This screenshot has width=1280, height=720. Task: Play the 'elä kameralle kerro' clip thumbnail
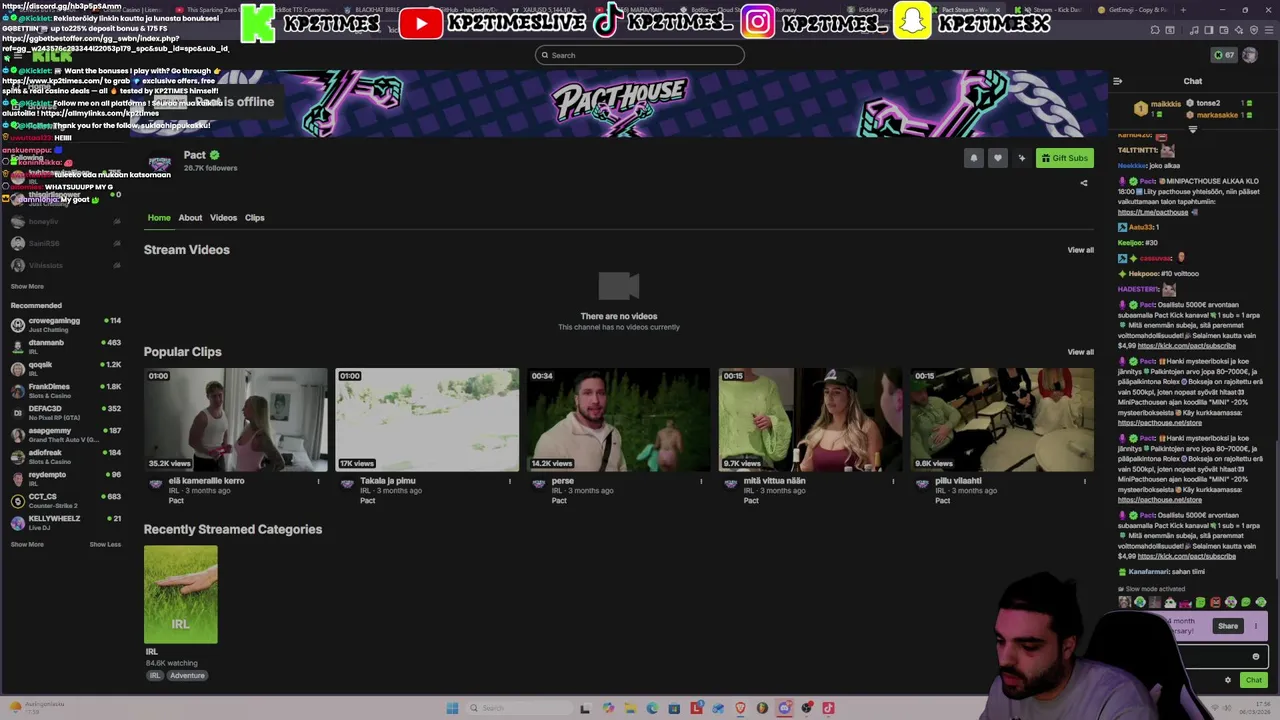pyautogui.click(x=236, y=420)
